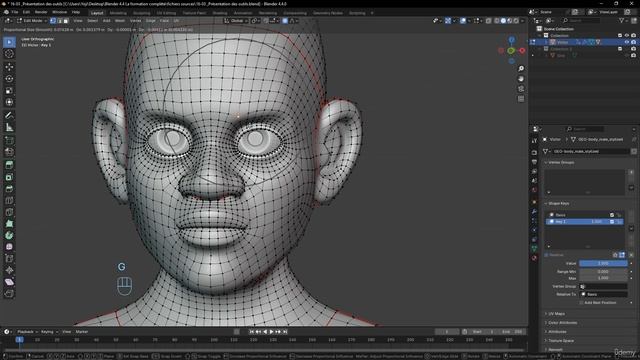The height and width of the screenshot is (360, 640).
Task: Open the File menu
Action: tap(15, 12)
